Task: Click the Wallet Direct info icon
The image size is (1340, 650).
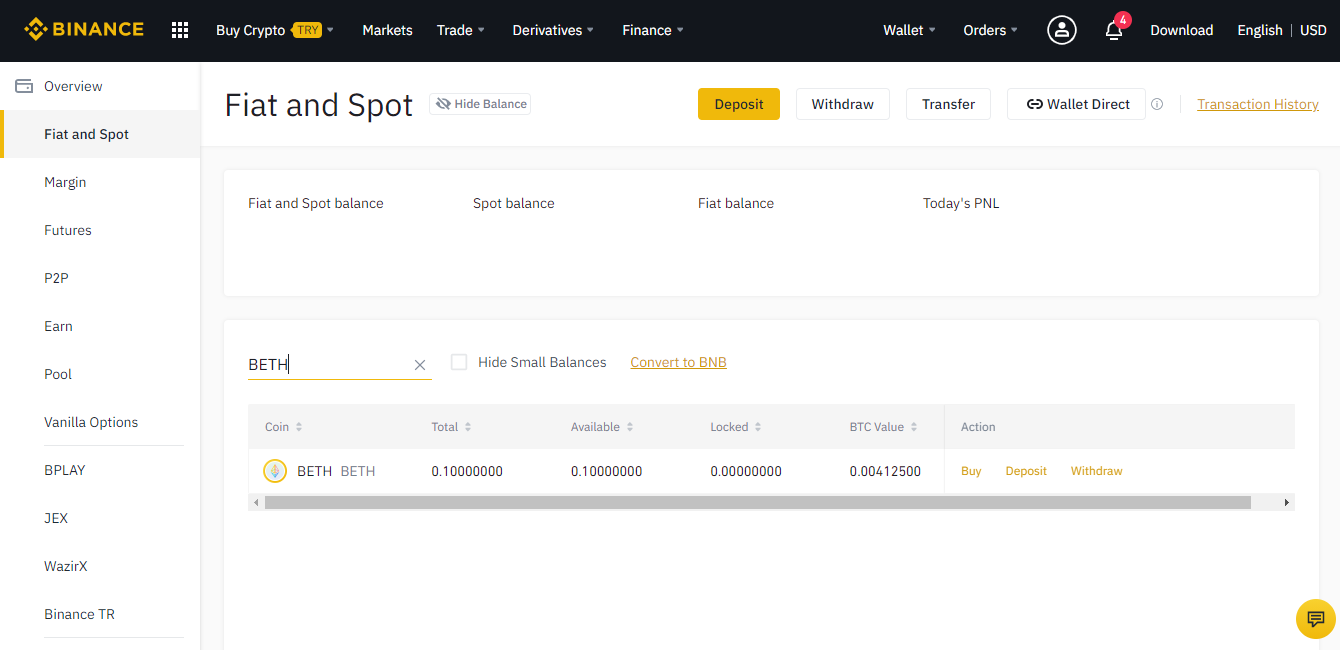Action: tap(1157, 104)
